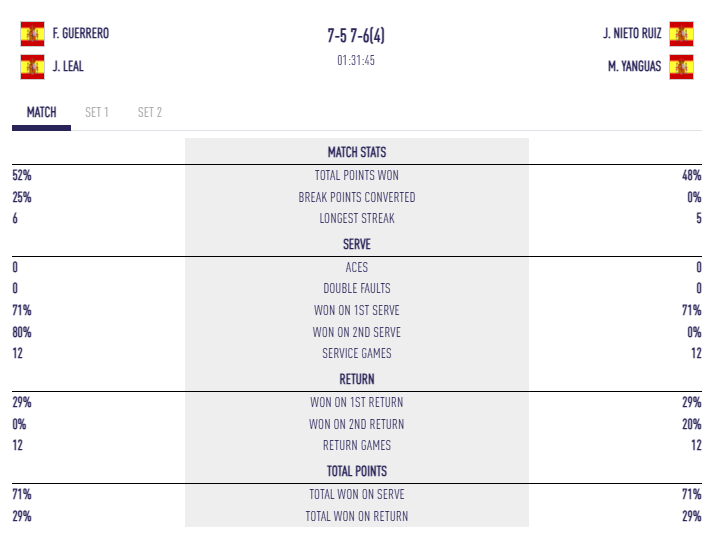This screenshot has width=708, height=539.
Task: Click the Total Won on Serve label
Action: [x=357, y=494]
